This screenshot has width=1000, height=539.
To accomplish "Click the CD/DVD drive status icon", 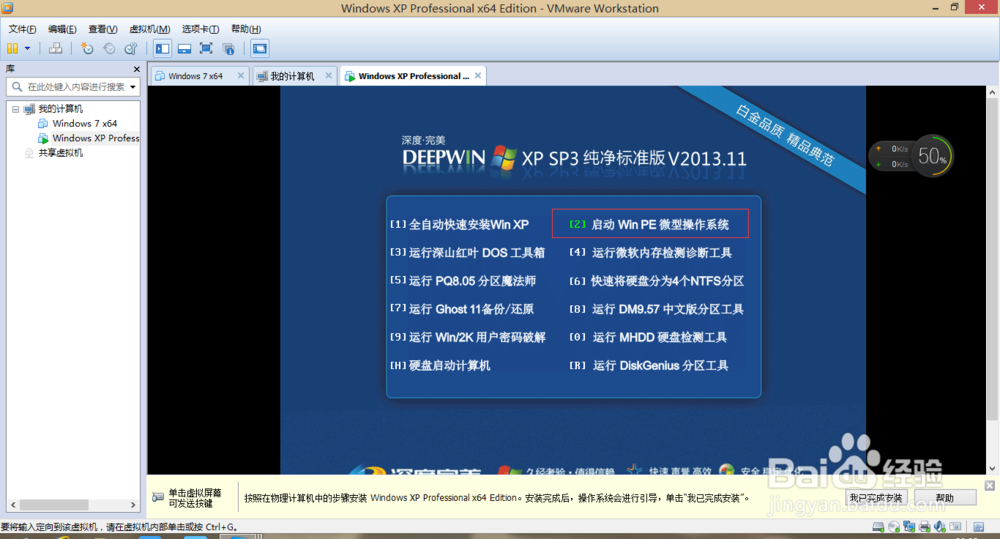I will [x=893, y=527].
